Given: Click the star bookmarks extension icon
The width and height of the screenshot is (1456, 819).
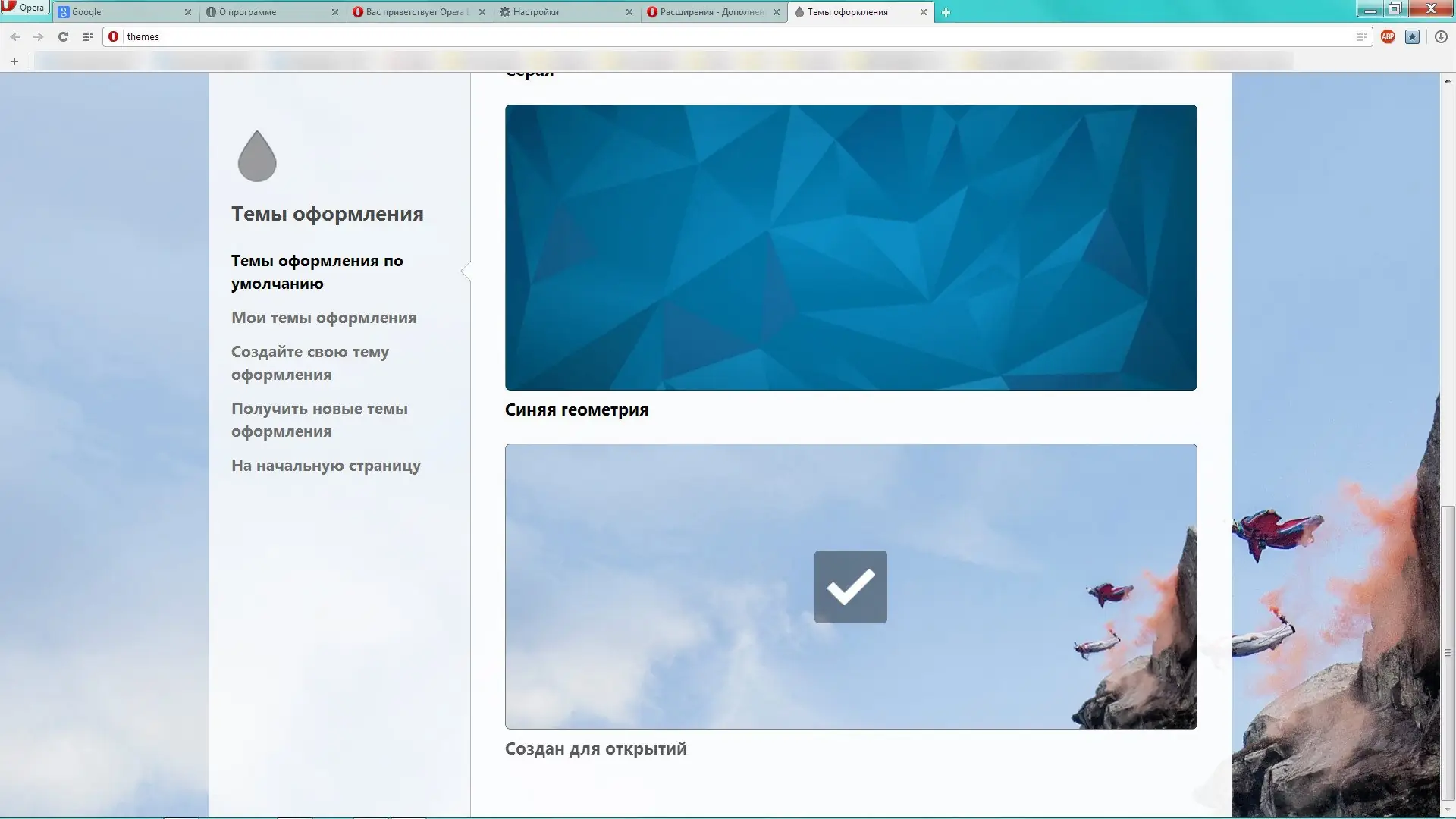Looking at the screenshot, I should coord(1412,36).
